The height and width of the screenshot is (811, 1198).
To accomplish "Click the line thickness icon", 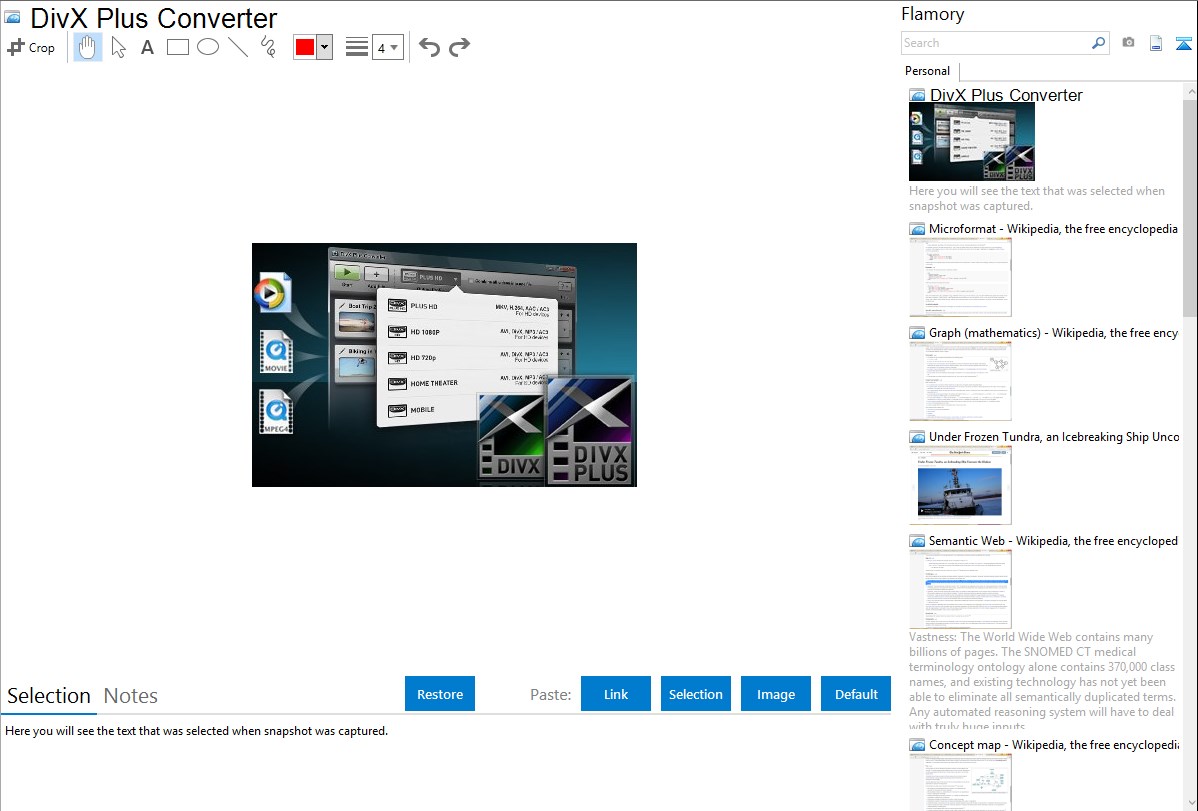I will point(357,47).
